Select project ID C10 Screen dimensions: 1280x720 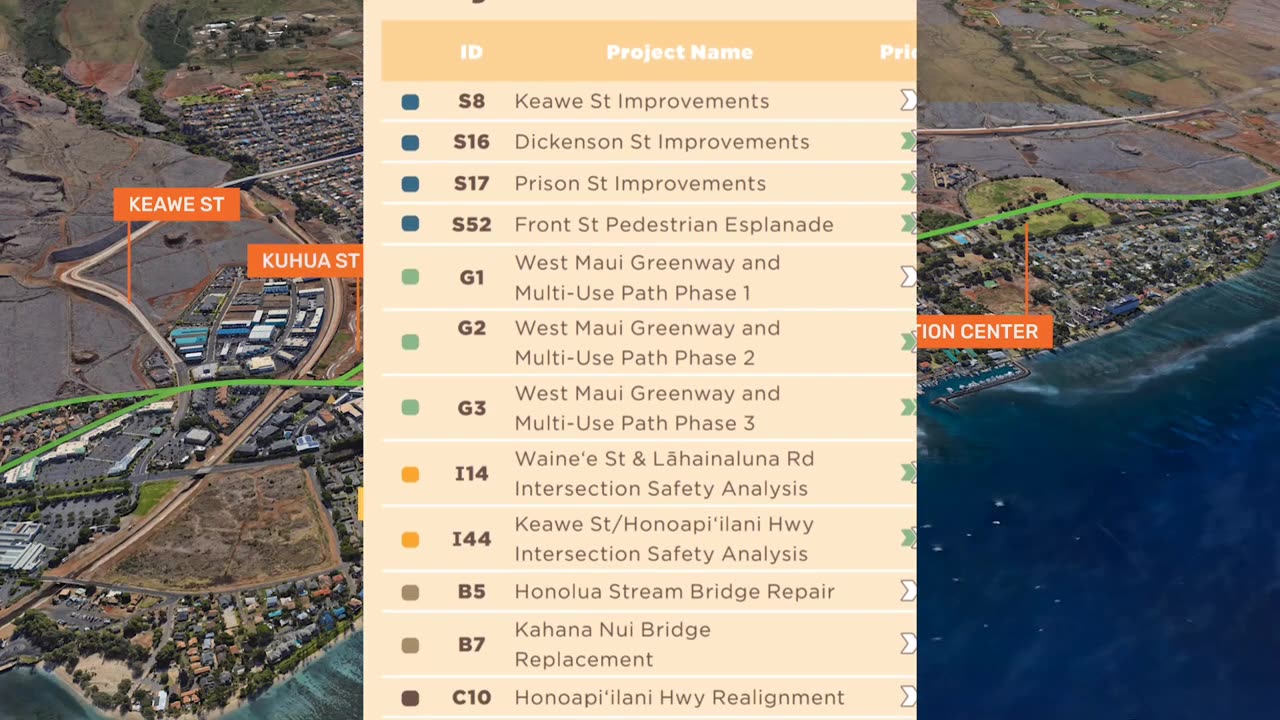[x=472, y=697]
